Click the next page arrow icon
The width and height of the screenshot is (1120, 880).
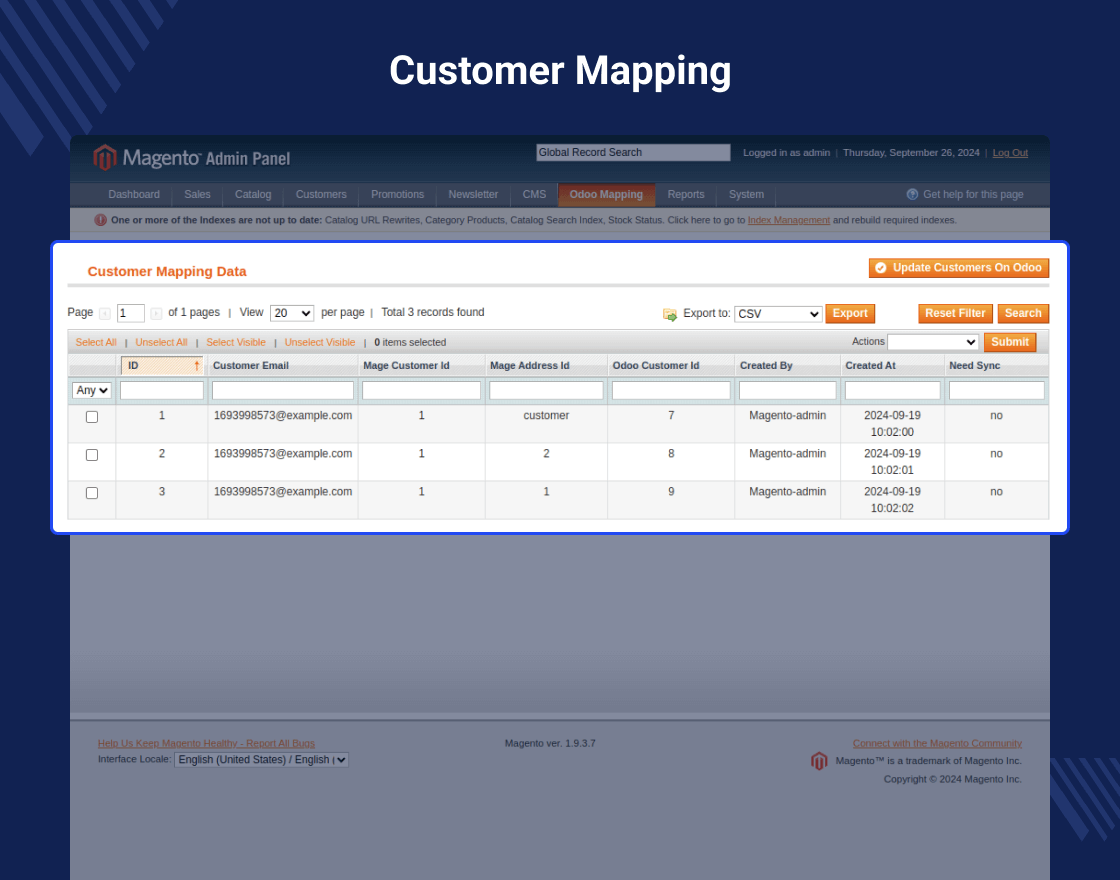coord(156,314)
